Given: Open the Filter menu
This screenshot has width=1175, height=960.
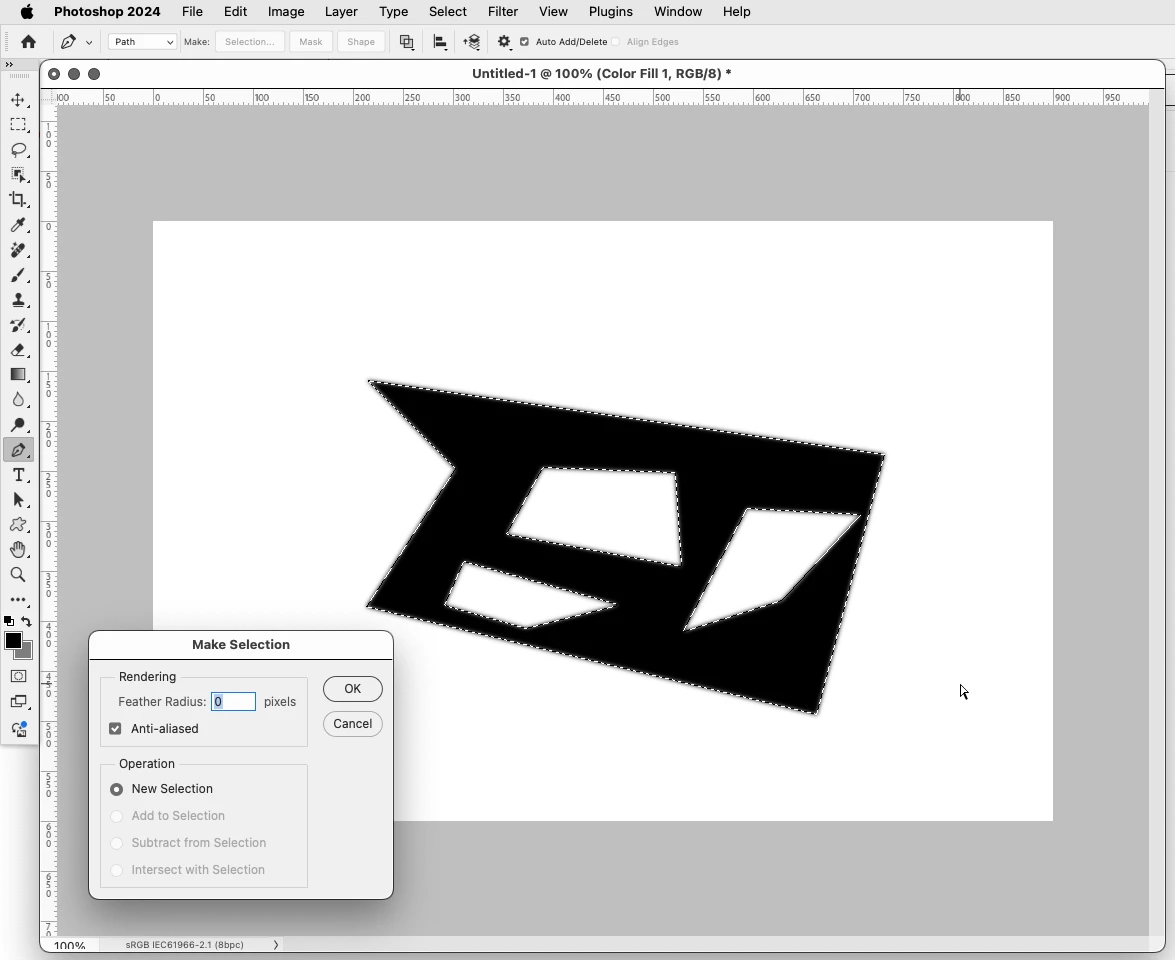Looking at the screenshot, I should [x=503, y=11].
